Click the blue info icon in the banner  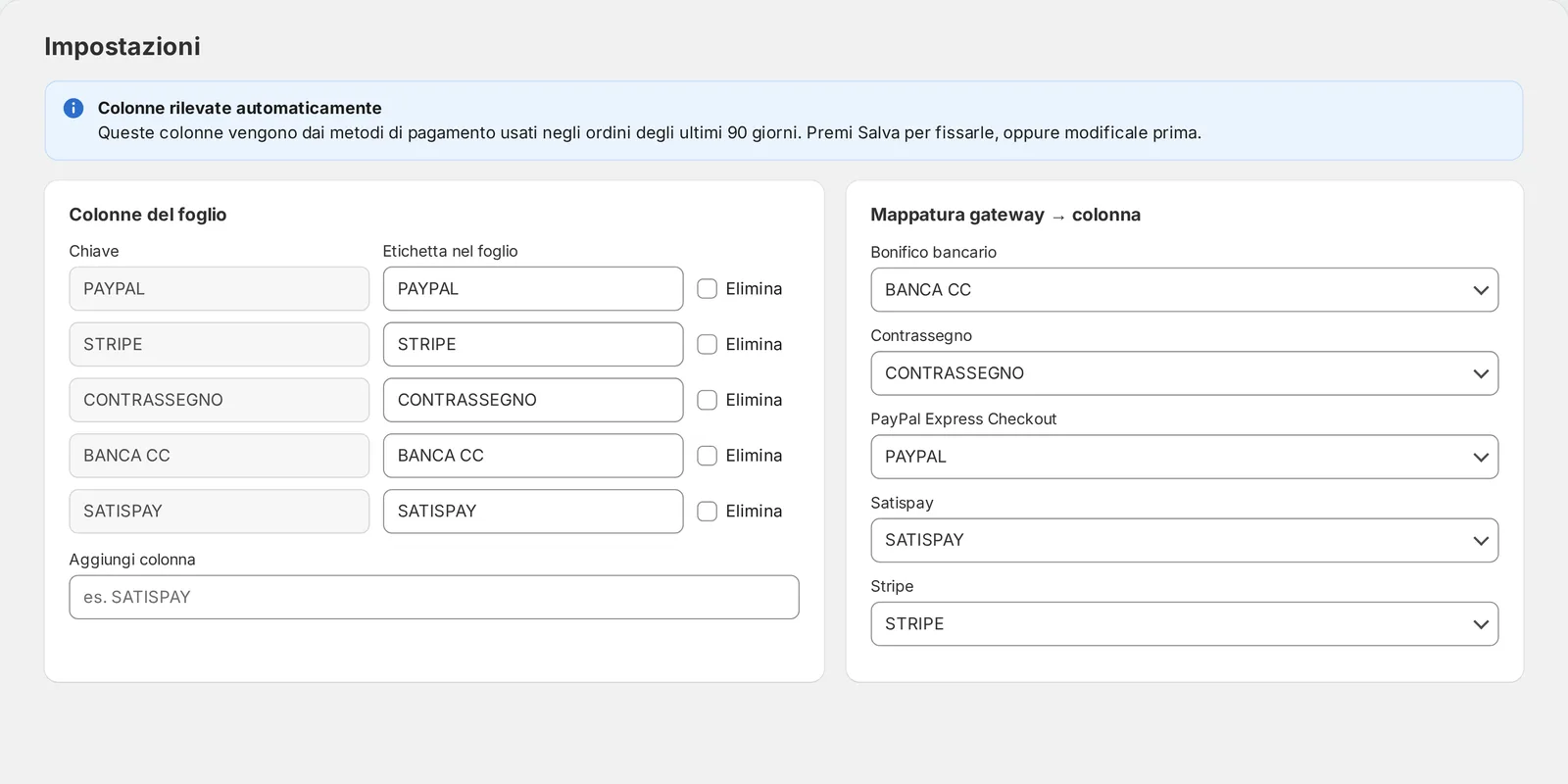click(x=73, y=108)
